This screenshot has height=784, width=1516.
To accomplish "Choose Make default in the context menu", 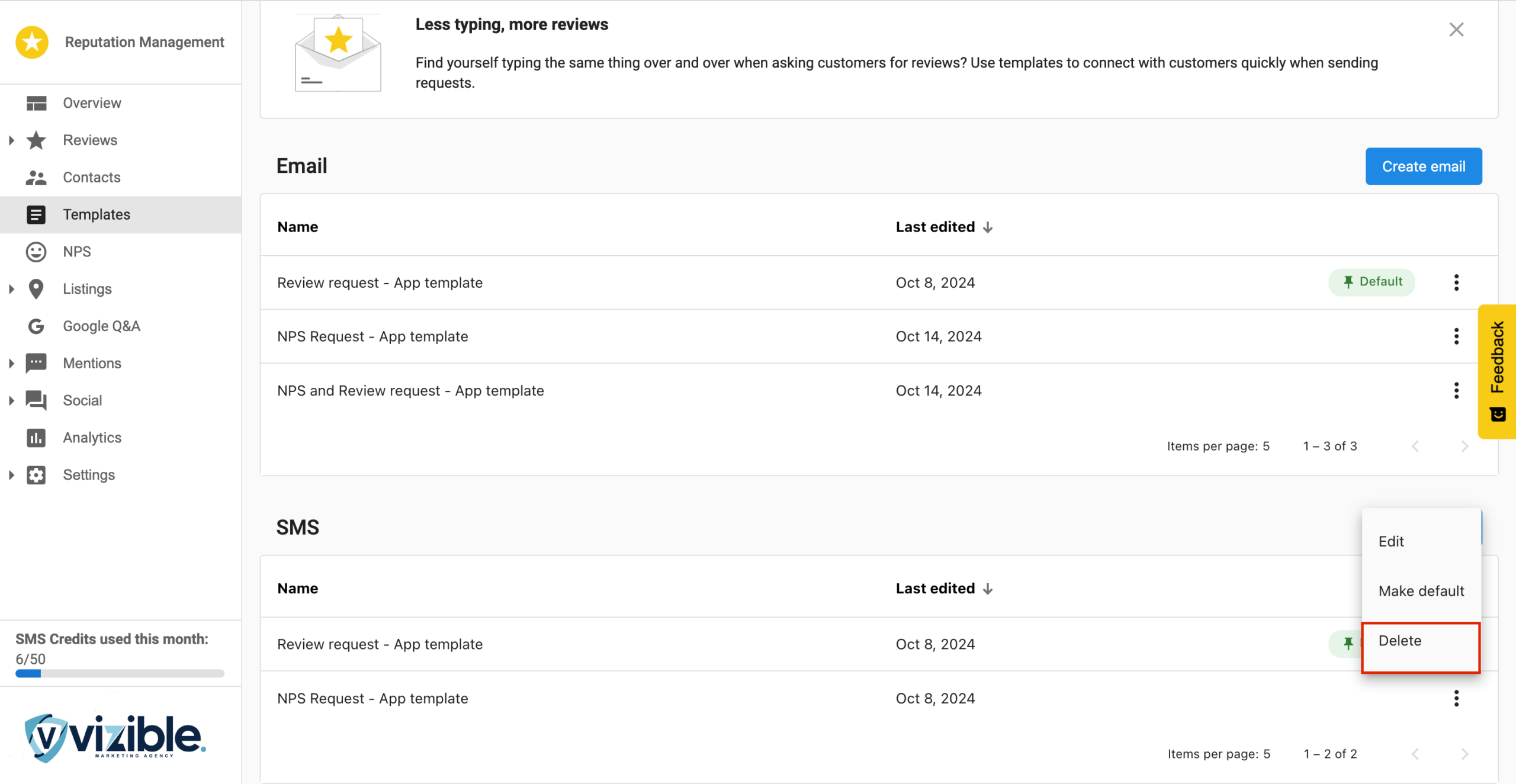I will point(1421,591).
